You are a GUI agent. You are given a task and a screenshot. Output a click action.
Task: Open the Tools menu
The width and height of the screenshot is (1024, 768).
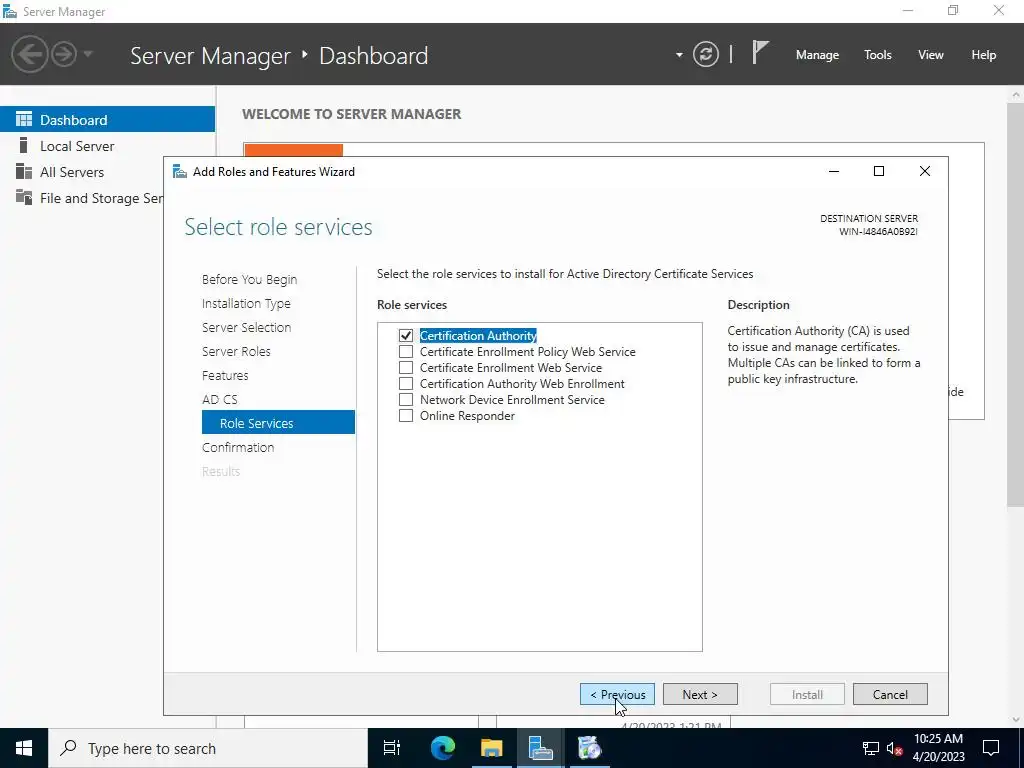[x=877, y=55]
